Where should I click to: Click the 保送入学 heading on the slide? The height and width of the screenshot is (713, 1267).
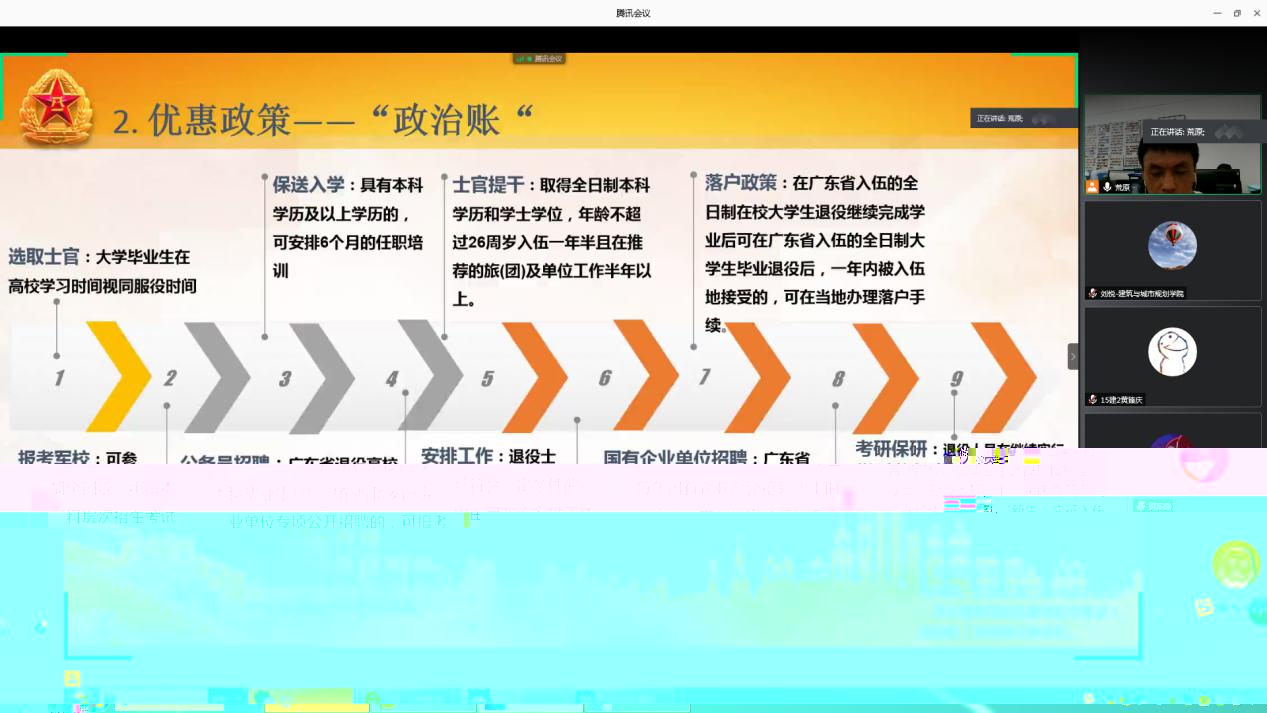coord(309,184)
